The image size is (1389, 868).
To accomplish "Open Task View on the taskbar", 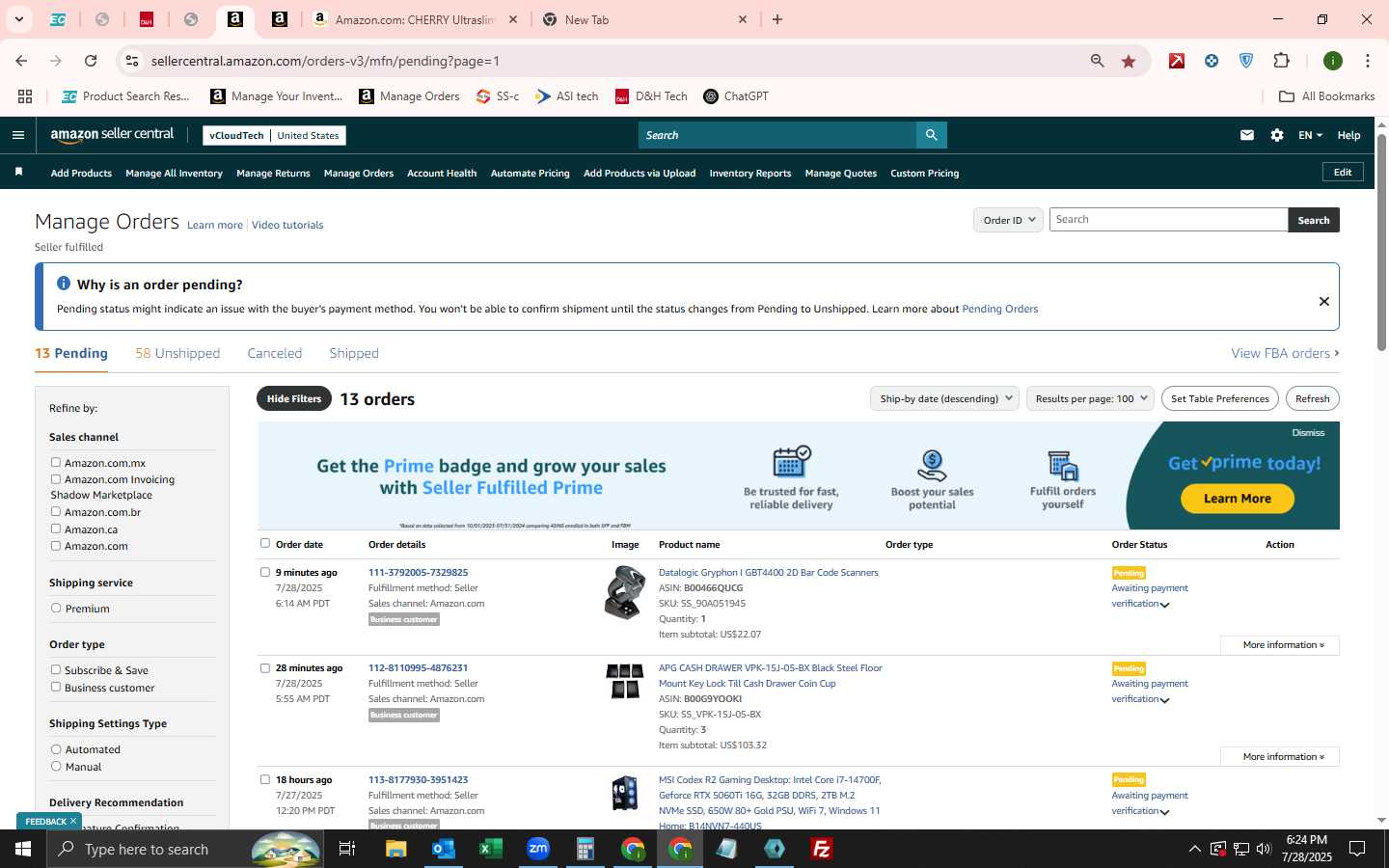I will (347, 849).
